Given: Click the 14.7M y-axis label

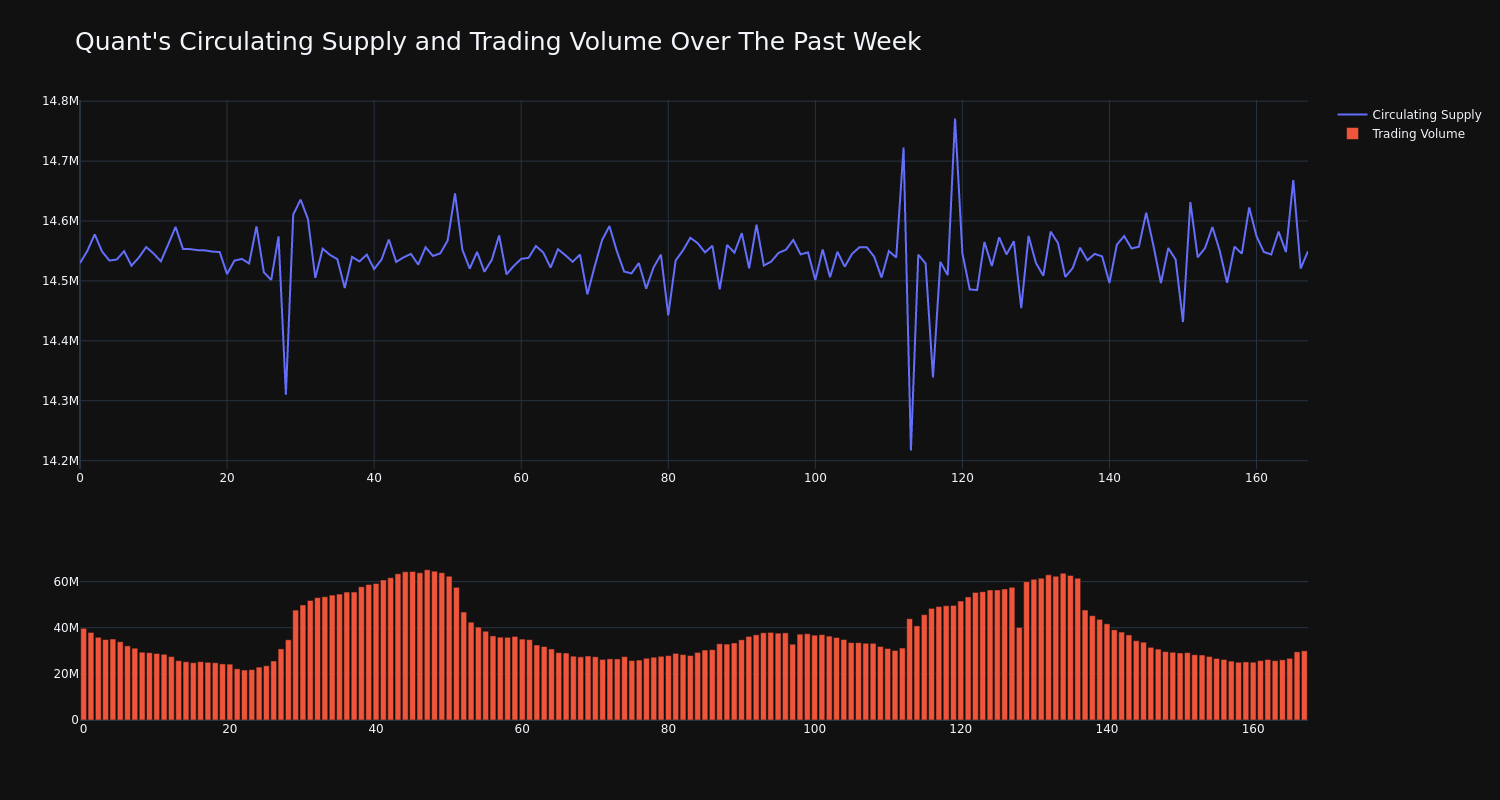Looking at the screenshot, I should point(60,161).
